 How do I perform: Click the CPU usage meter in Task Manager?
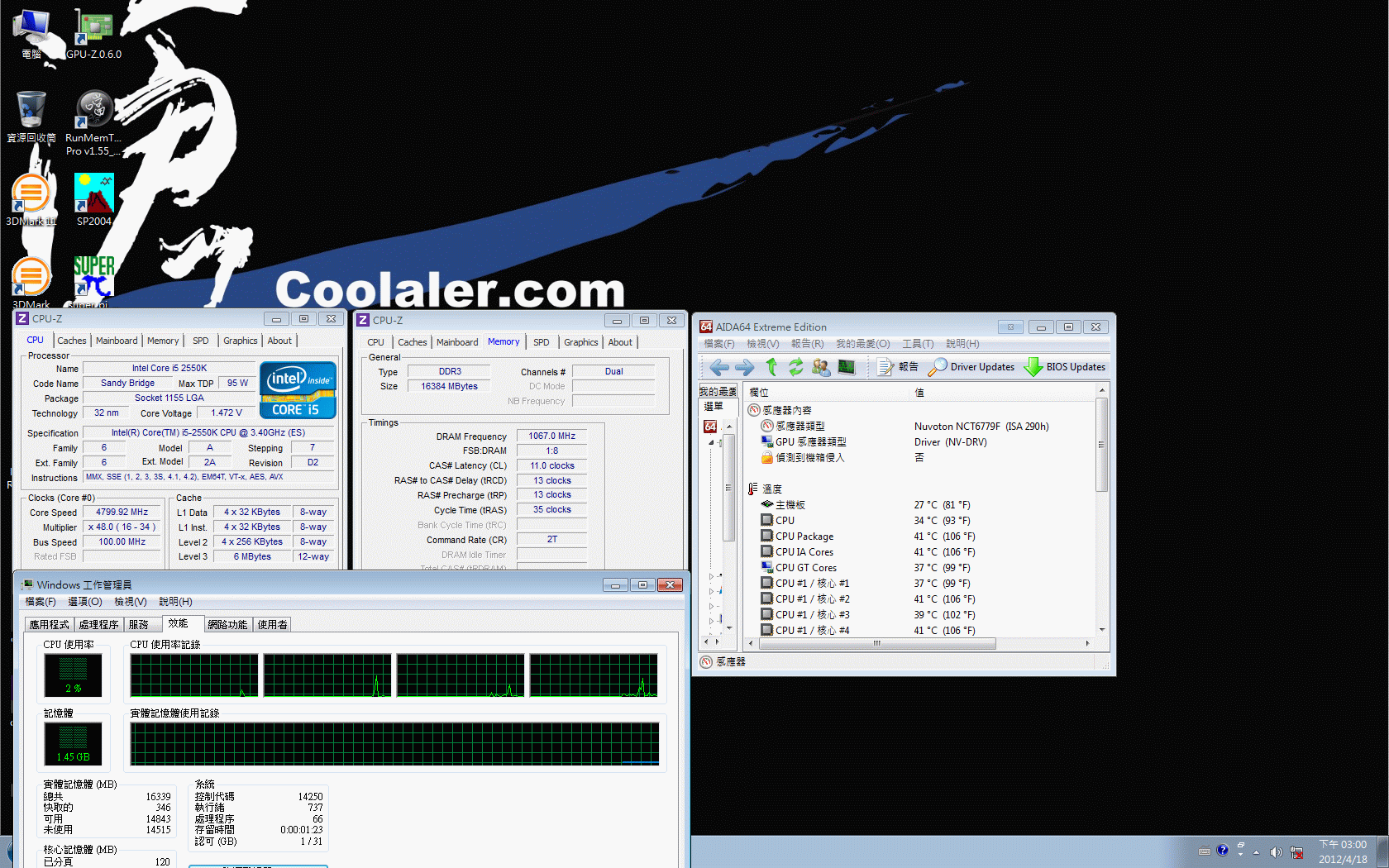point(73,675)
